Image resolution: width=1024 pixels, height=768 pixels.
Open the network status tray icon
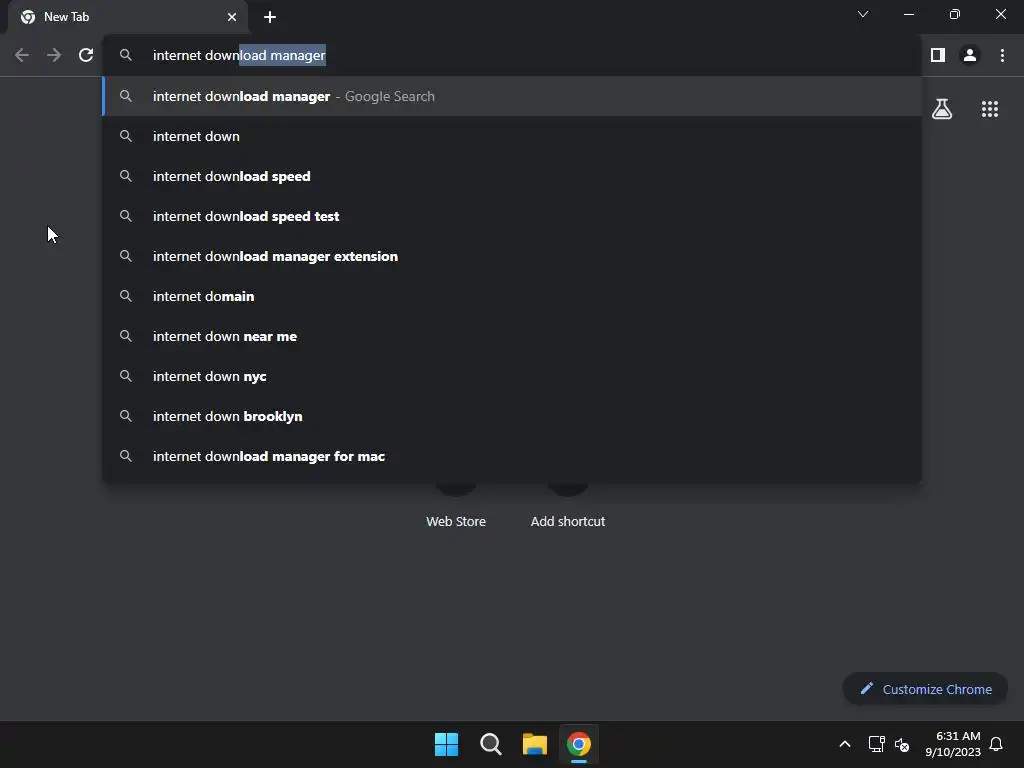point(876,744)
